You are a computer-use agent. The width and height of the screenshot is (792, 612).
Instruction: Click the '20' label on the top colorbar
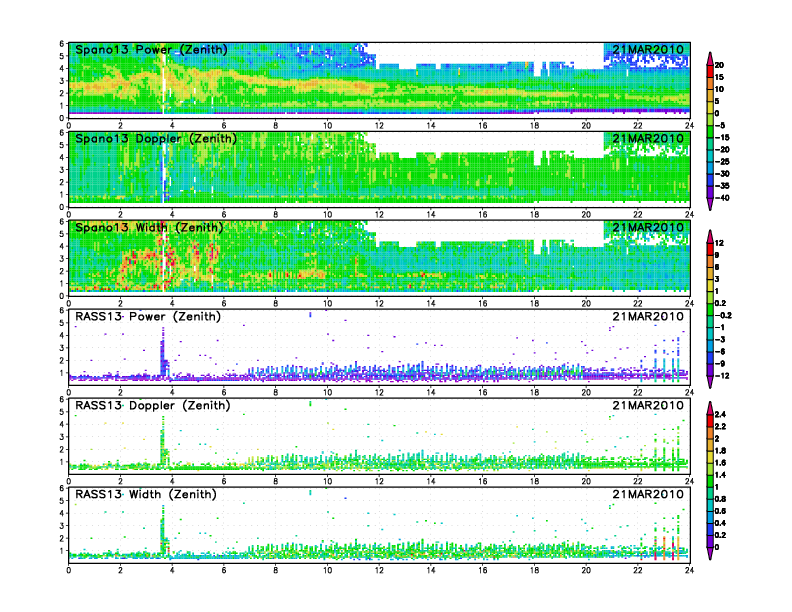coord(719,65)
